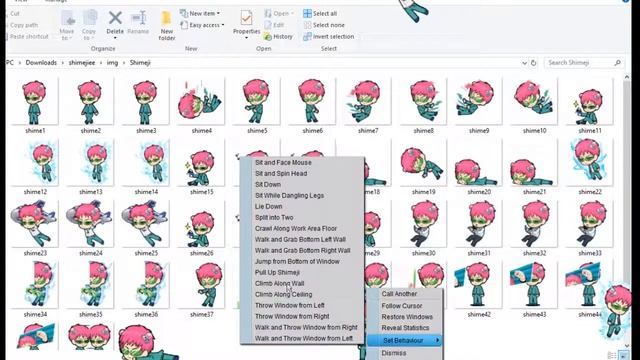Navigate to img in breadcrumb
This screenshot has width=640, height=360.
(112, 63)
